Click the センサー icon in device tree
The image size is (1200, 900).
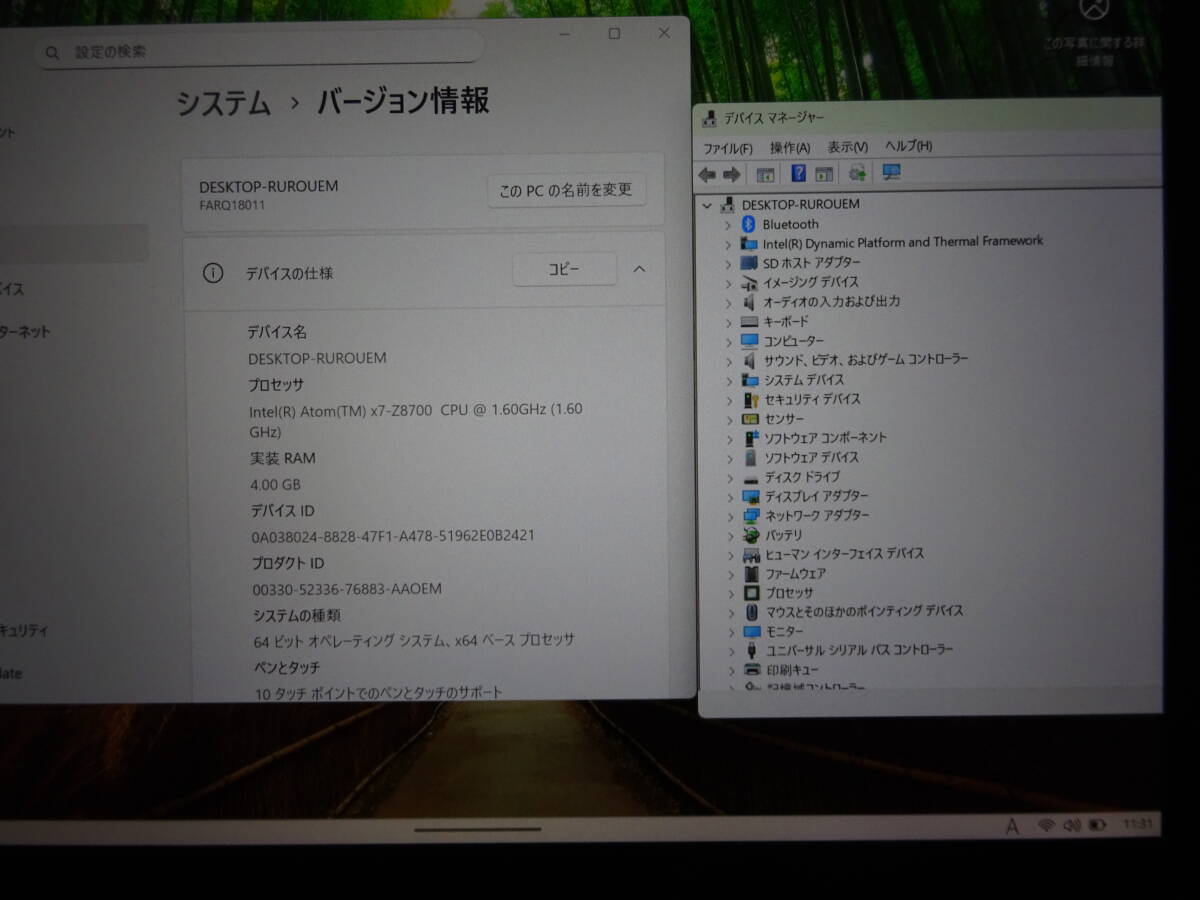pyautogui.click(x=751, y=419)
